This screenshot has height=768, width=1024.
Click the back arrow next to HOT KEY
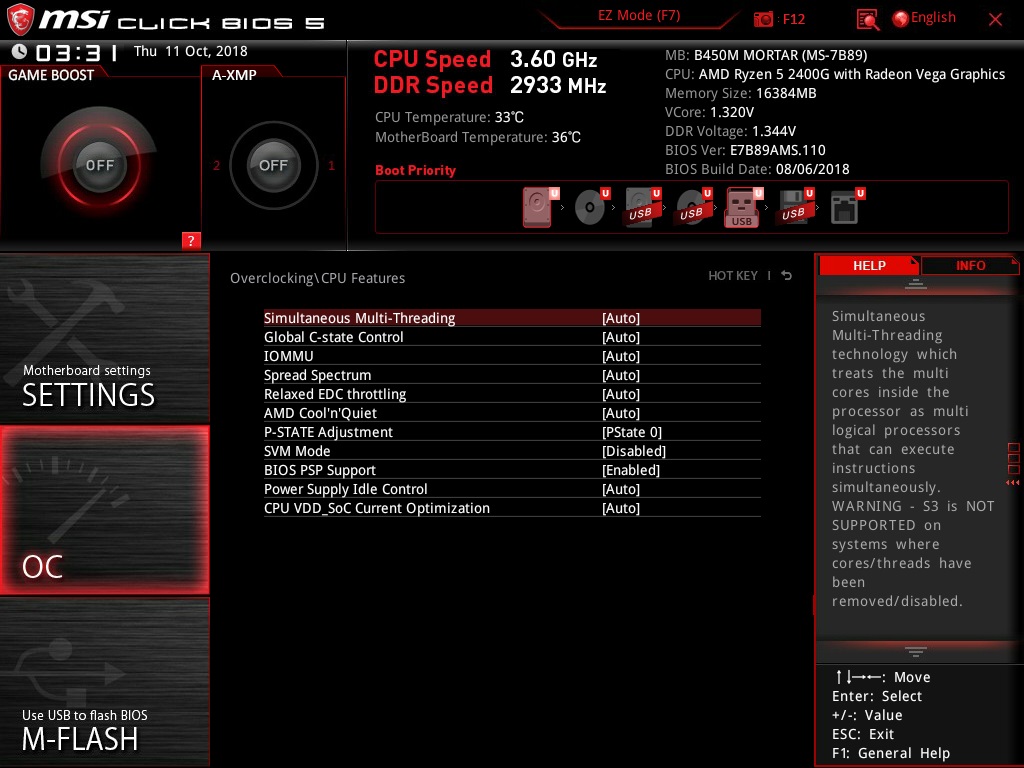pos(787,276)
